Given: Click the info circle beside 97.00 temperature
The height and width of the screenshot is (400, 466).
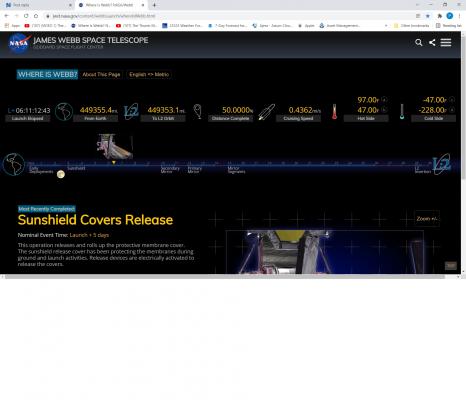Looking at the screenshot, I should [384, 99].
